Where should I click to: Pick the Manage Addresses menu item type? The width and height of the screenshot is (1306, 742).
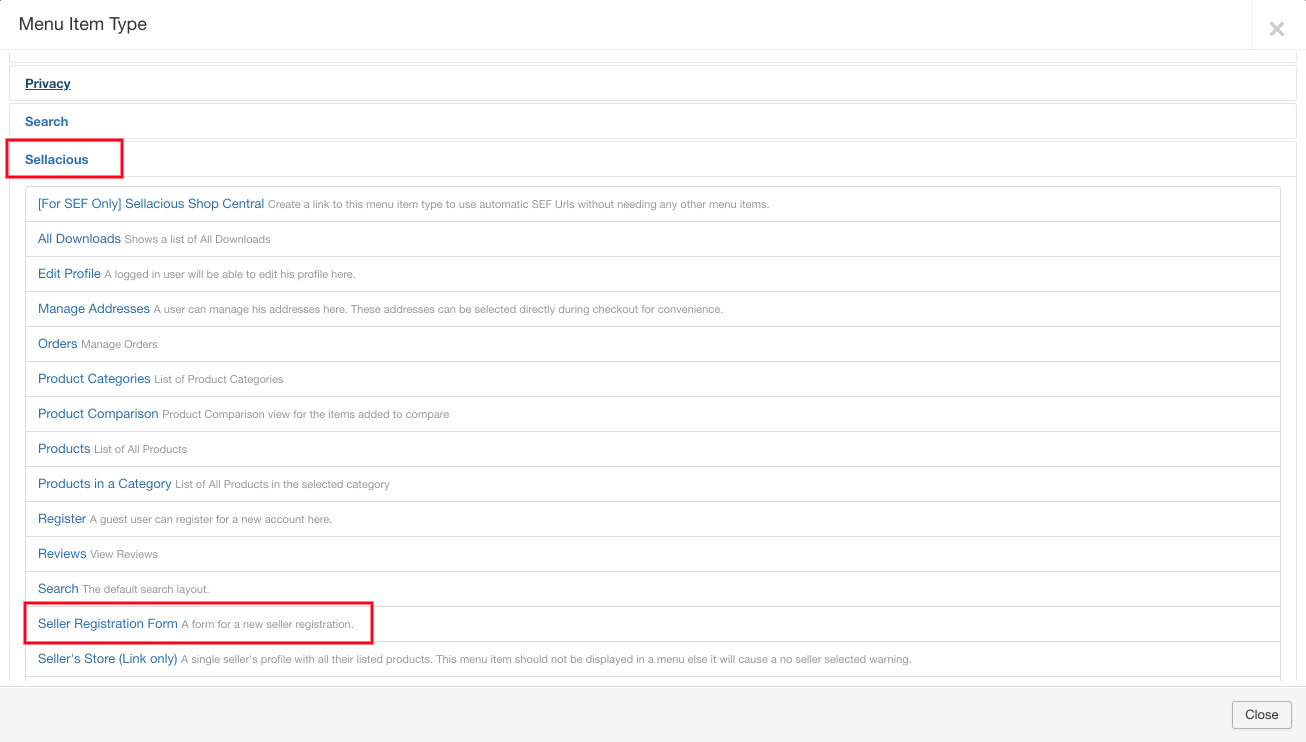tap(94, 309)
